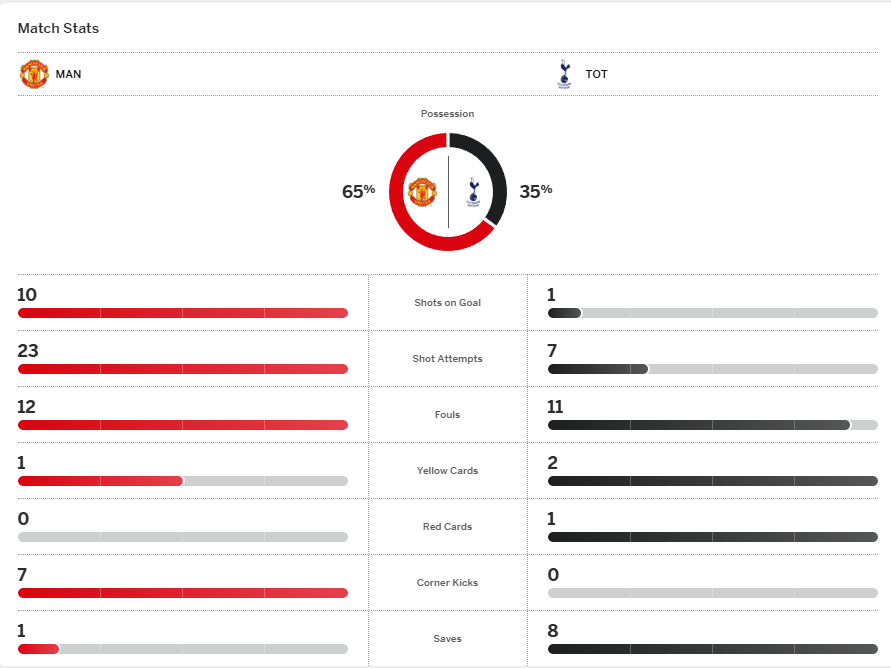The height and width of the screenshot is (668, 891).
Task: Click the Corner Kicks label
Action: pyautogui.click(x=447, y=583)
